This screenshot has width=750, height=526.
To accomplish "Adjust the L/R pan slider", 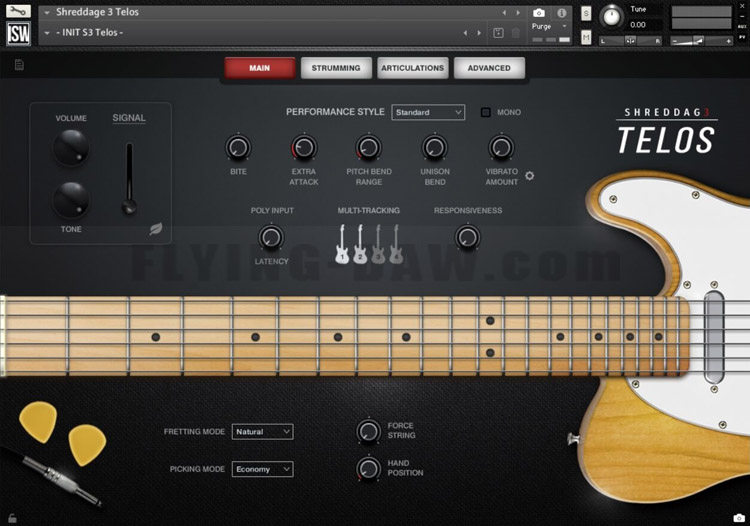I will pyautogui.click(x=631, y=41).
